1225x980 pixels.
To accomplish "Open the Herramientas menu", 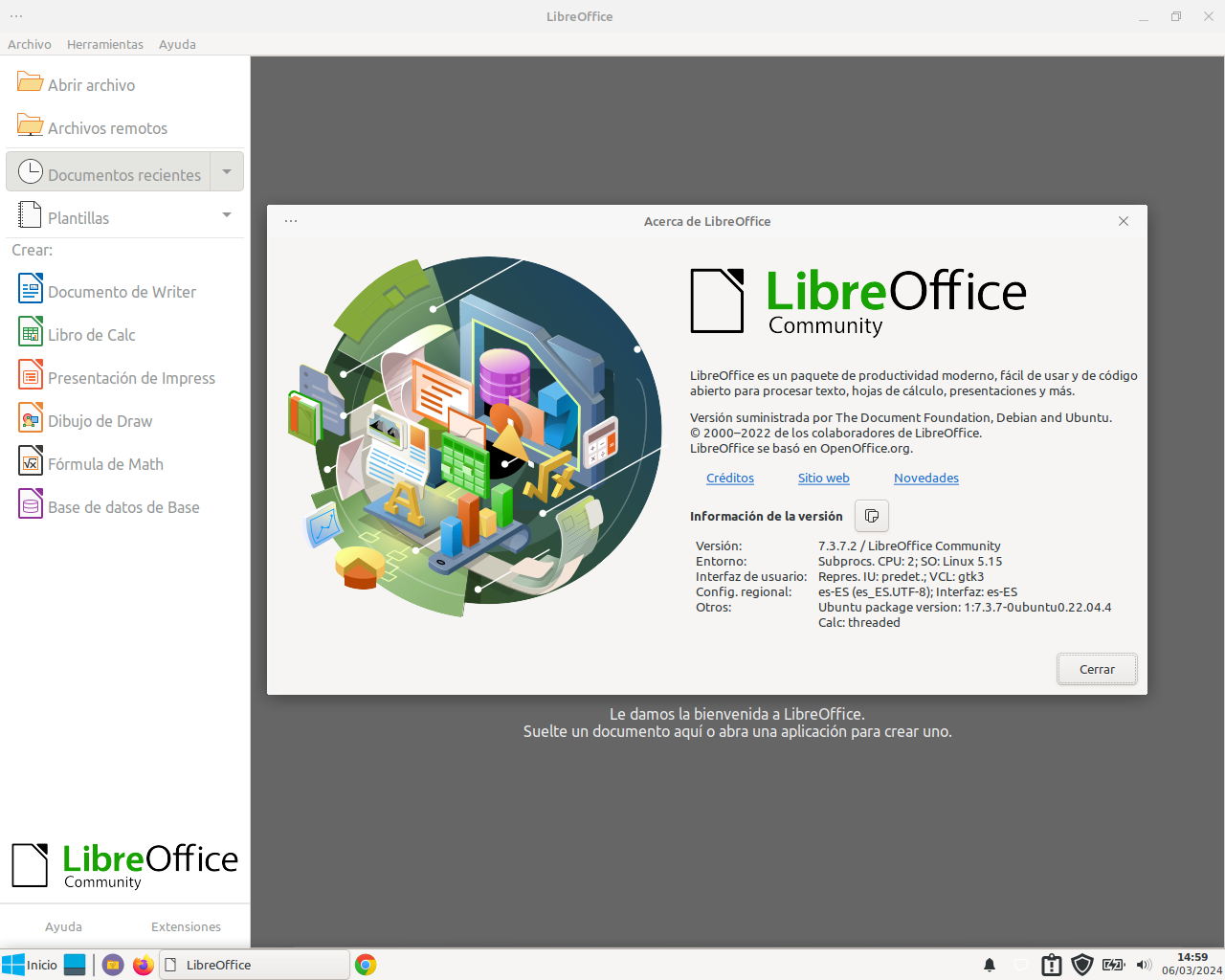I will tap(105, 44).
